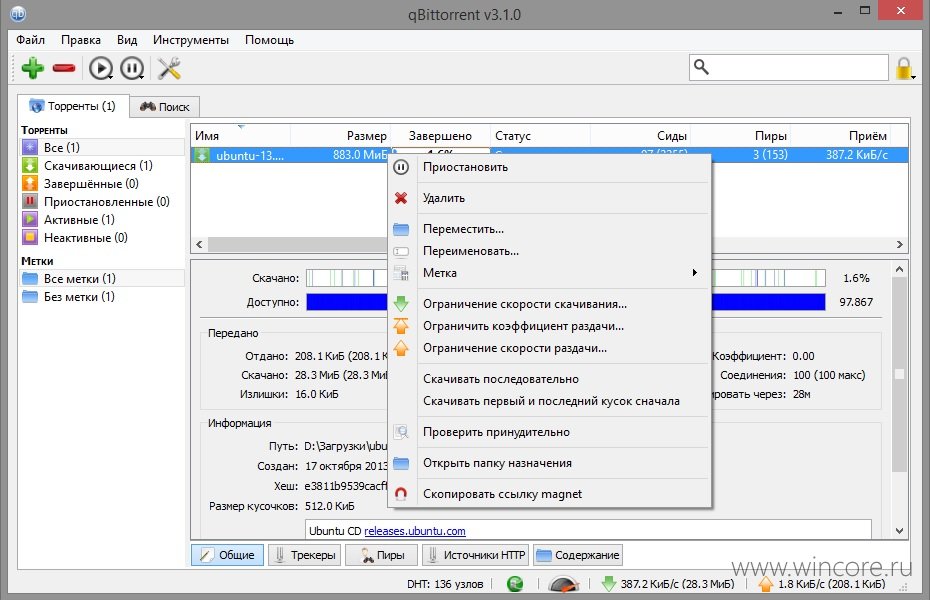Click details panel scroll down arrow
Viewport: 930px width, 600px height.
click(x=899, y=531)
